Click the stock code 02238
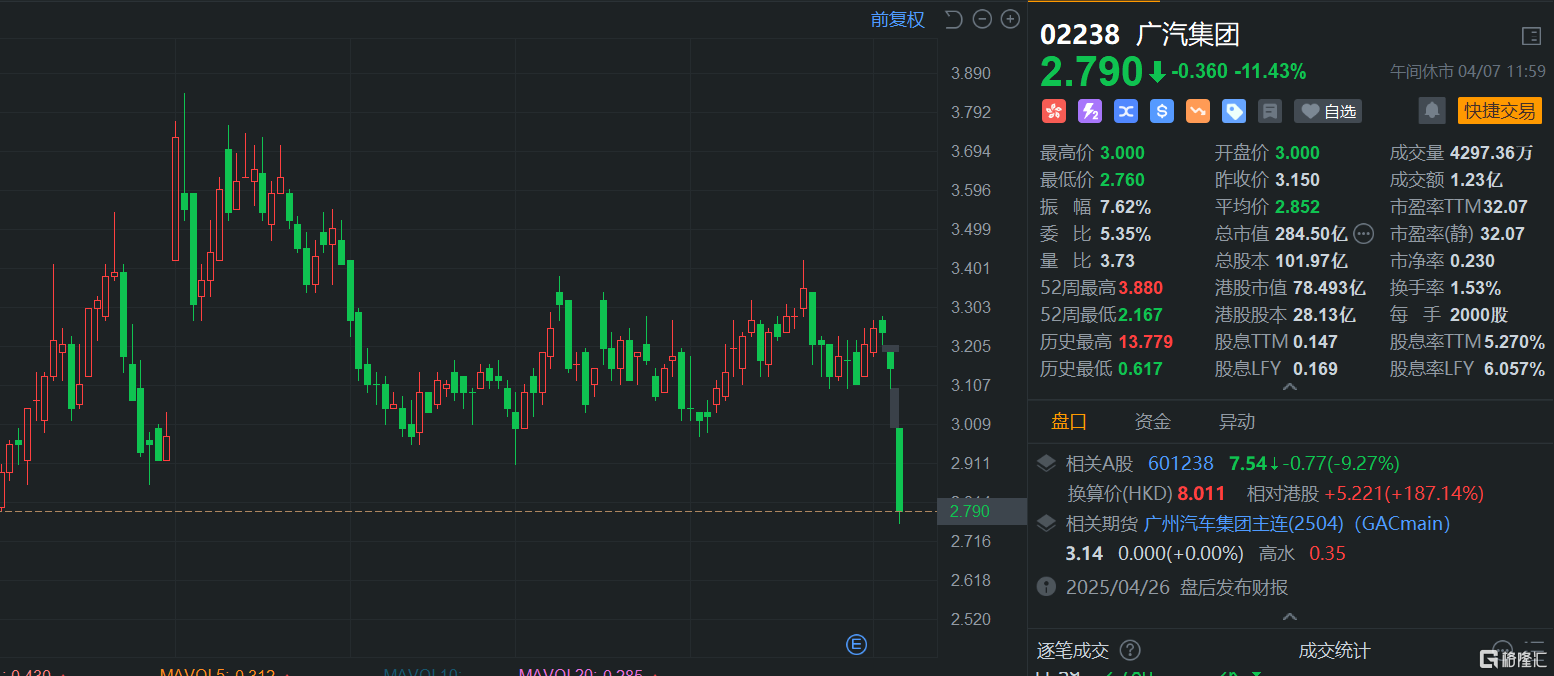 coord(1080,35)
